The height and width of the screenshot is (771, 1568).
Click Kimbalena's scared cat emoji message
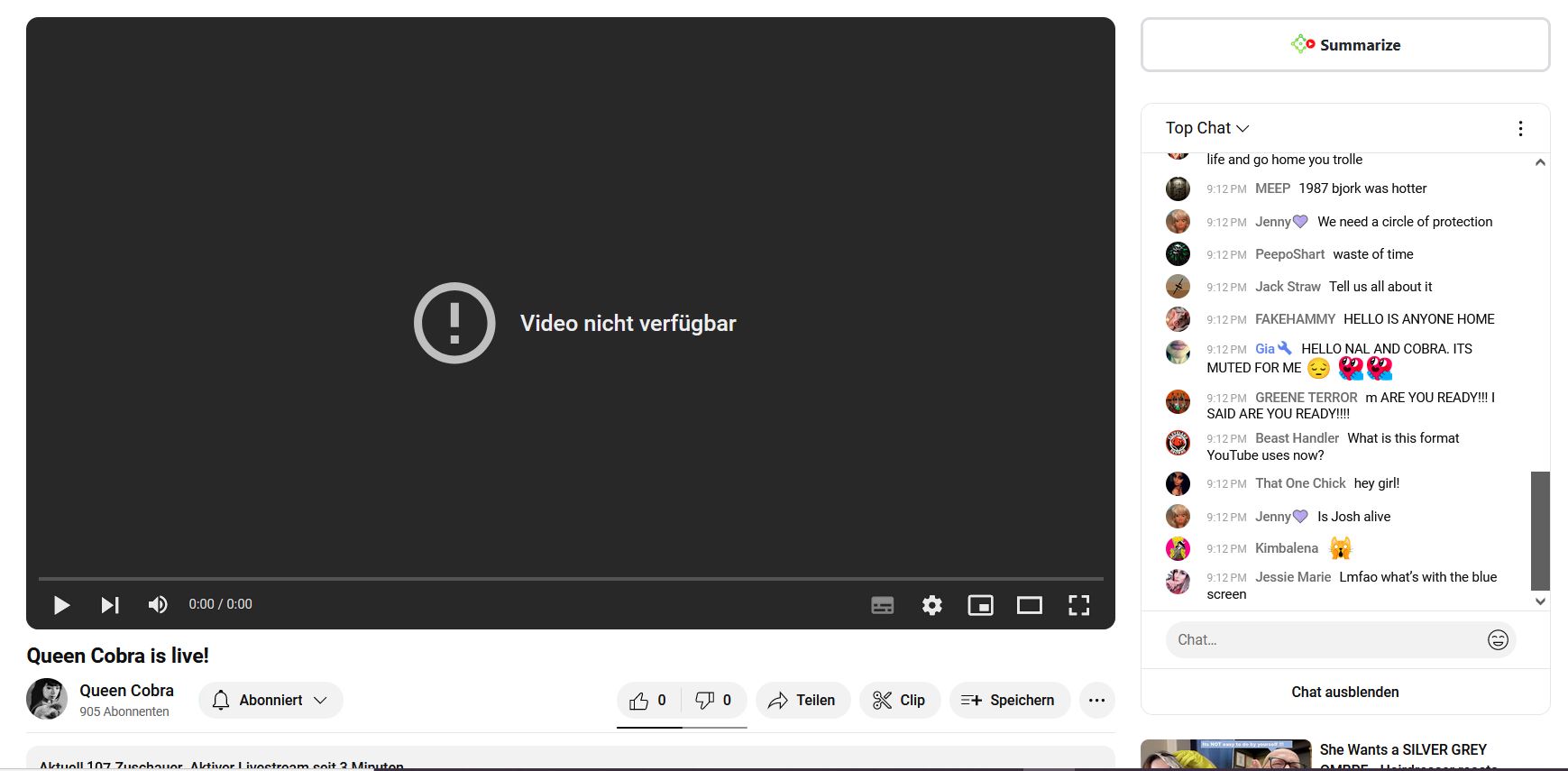(x=1341, y=548)
